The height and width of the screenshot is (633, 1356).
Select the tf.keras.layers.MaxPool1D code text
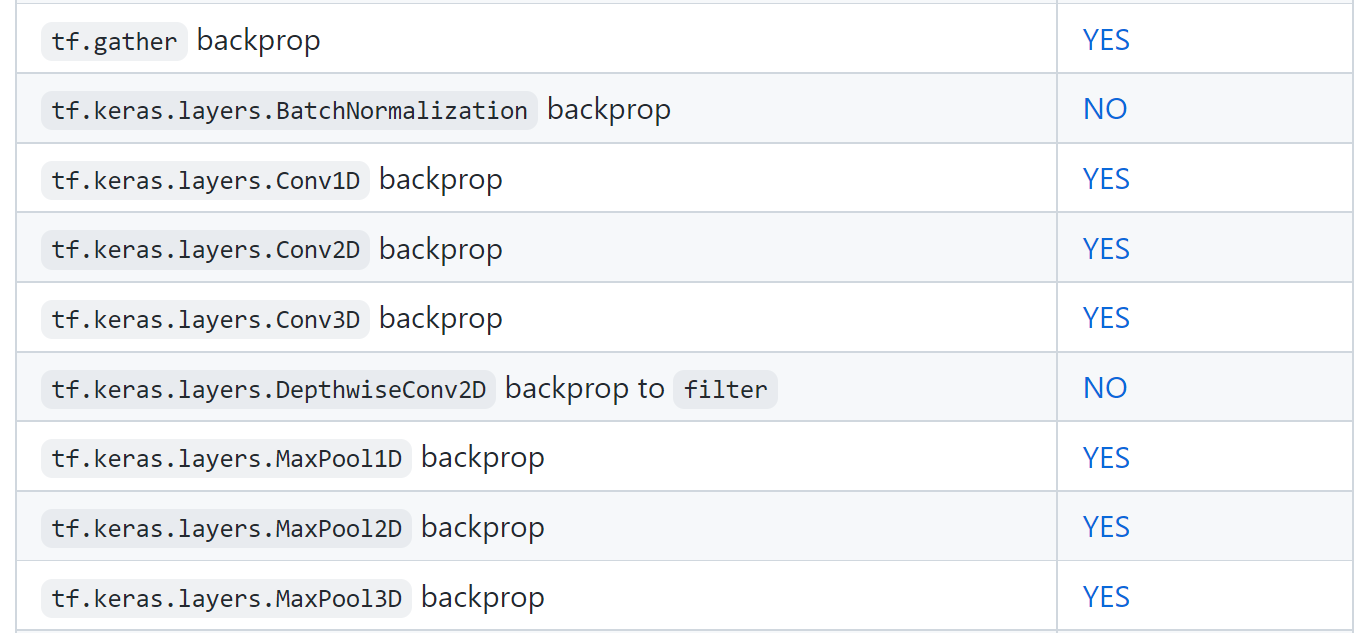pos(226,459)
